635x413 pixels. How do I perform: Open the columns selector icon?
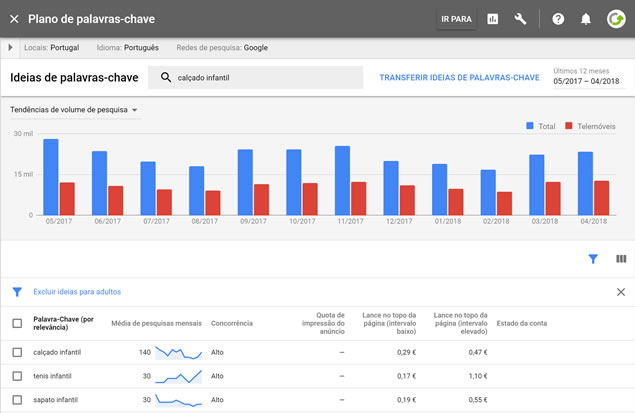(x=621, y=259)
